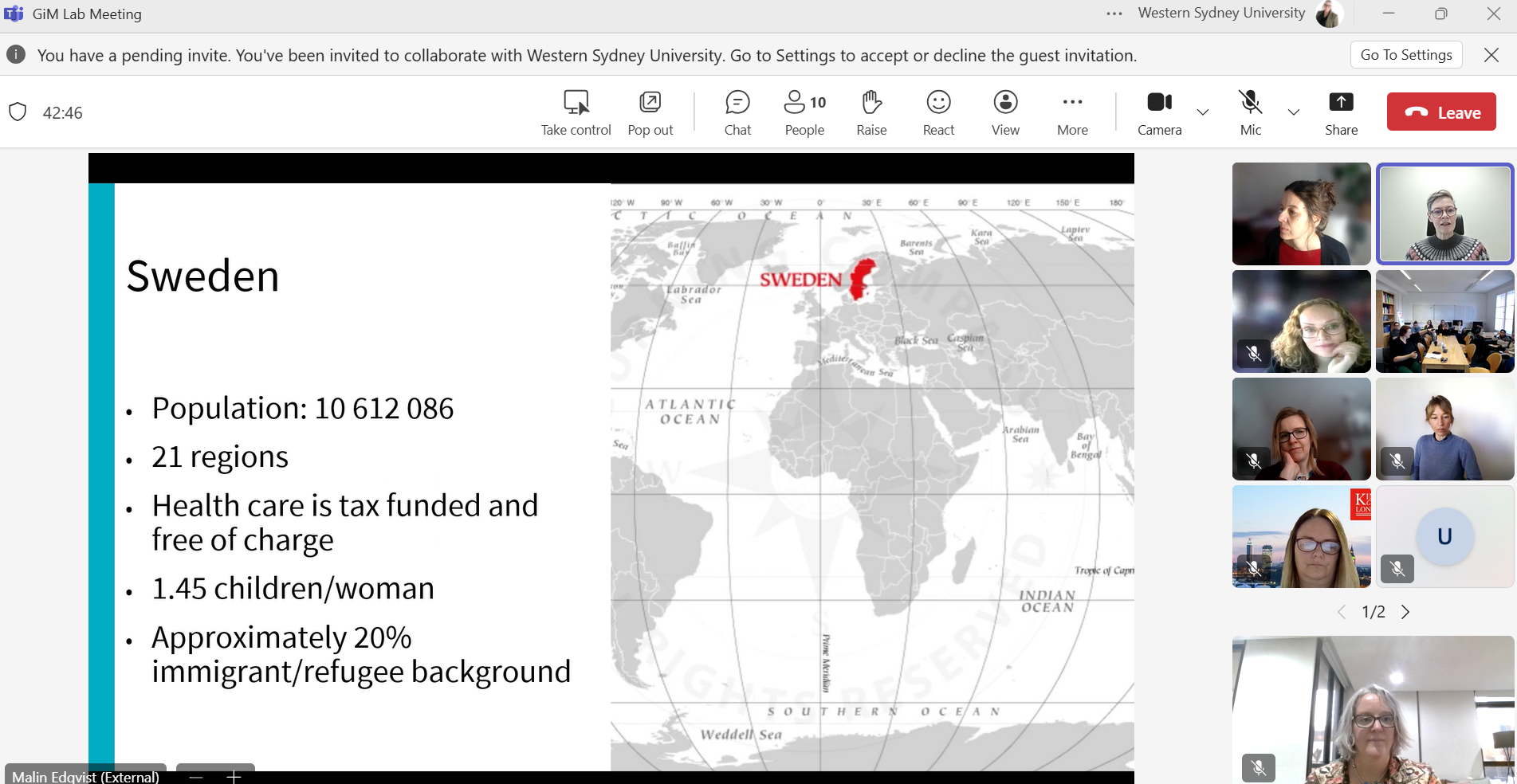Dismiss the pending invite banner
This screenshot has width=1517, height=784.
click(x=1491, y=55)
